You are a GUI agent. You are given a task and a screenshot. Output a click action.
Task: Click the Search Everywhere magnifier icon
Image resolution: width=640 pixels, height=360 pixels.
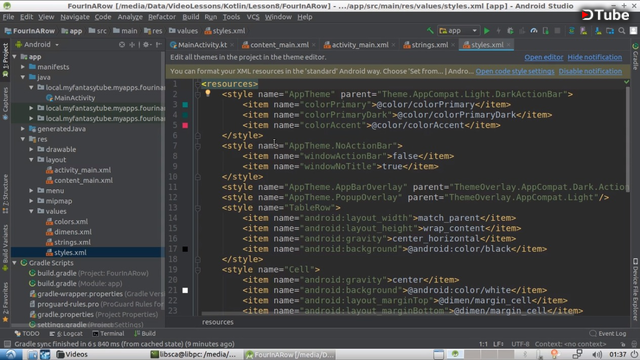click(622, 31)
